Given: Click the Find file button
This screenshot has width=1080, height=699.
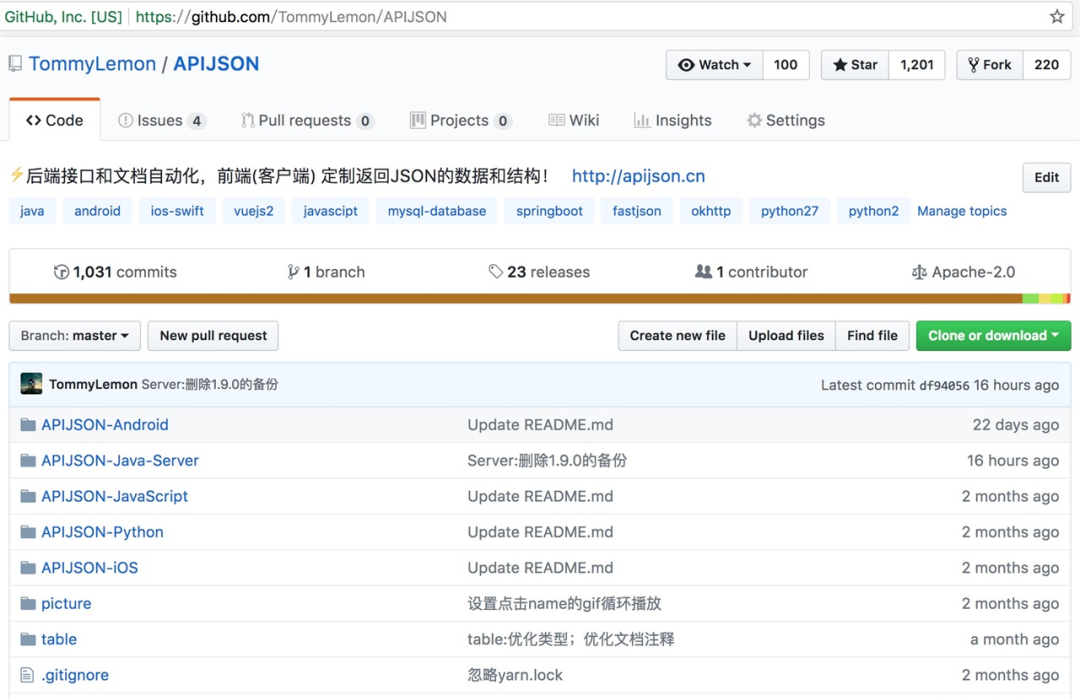Looking at the screenshot, I should [x=872, y=335].
